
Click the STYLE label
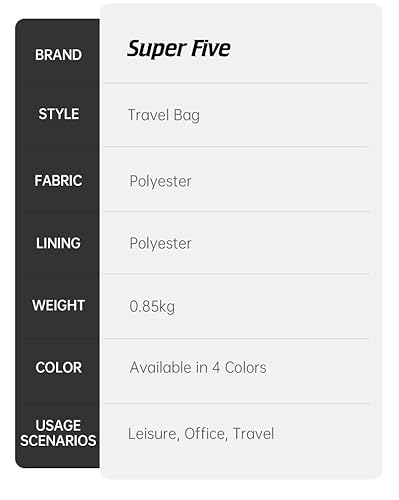pyautogui.click(x=59, y=114)
